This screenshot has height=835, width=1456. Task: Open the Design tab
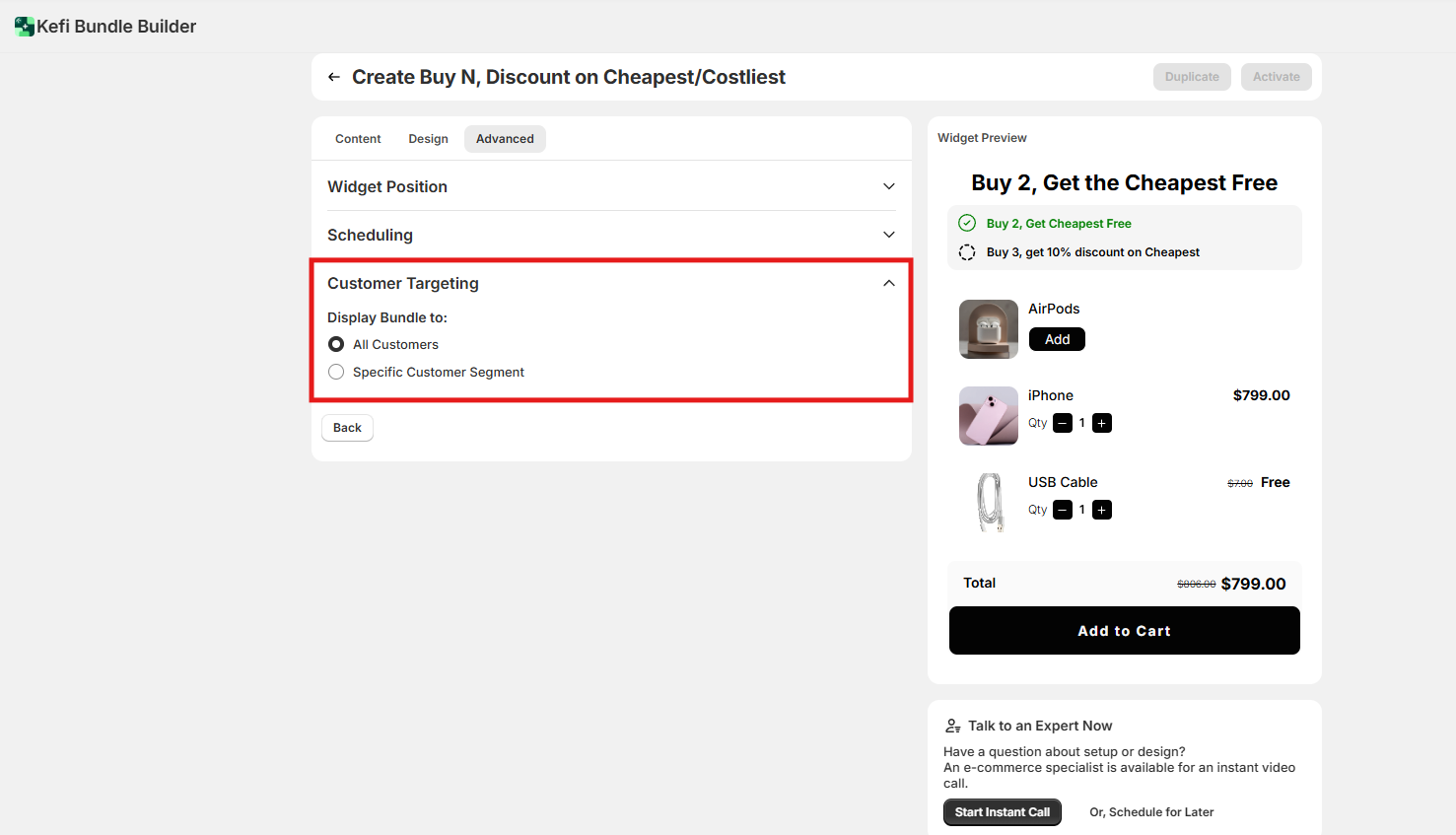point(428,139)
